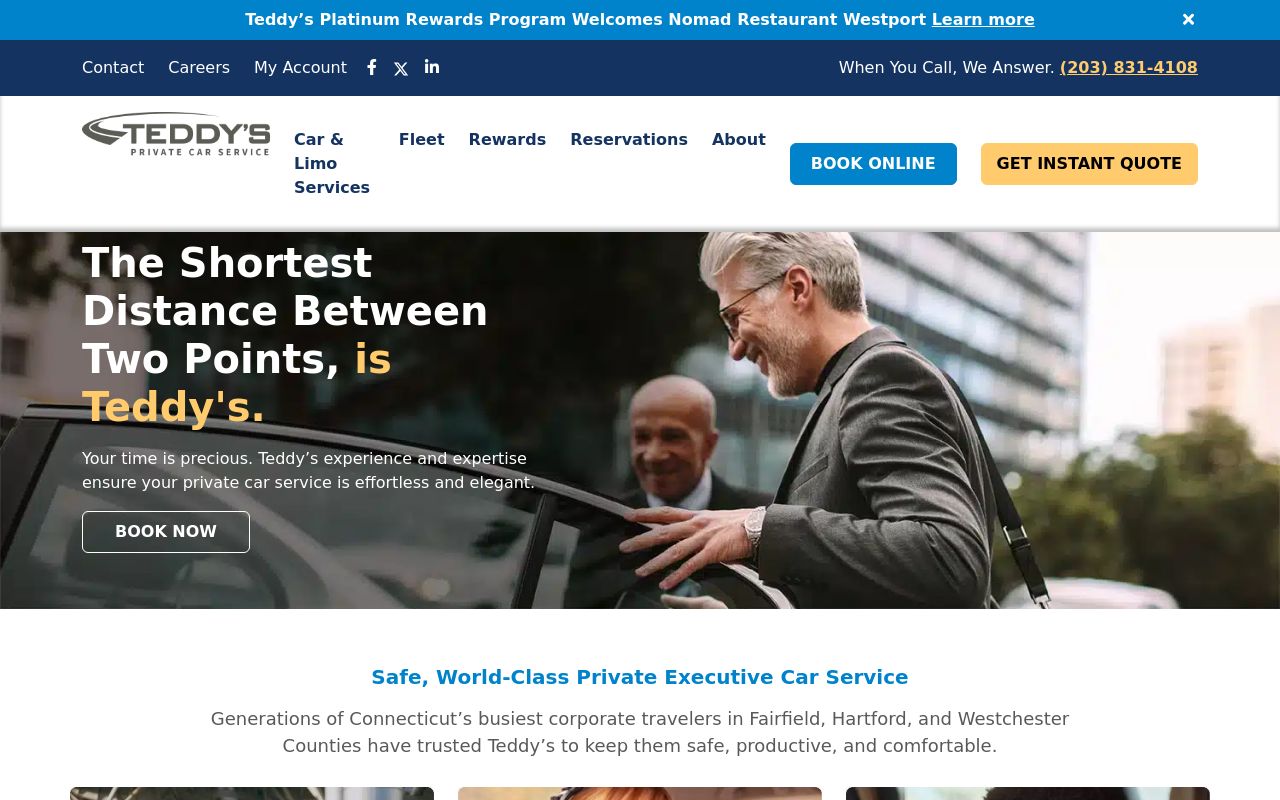Open Teddy's X (Twitter) profile icon
The height and width of the screenshot is (800, 1280).
(x=401, y=69)
